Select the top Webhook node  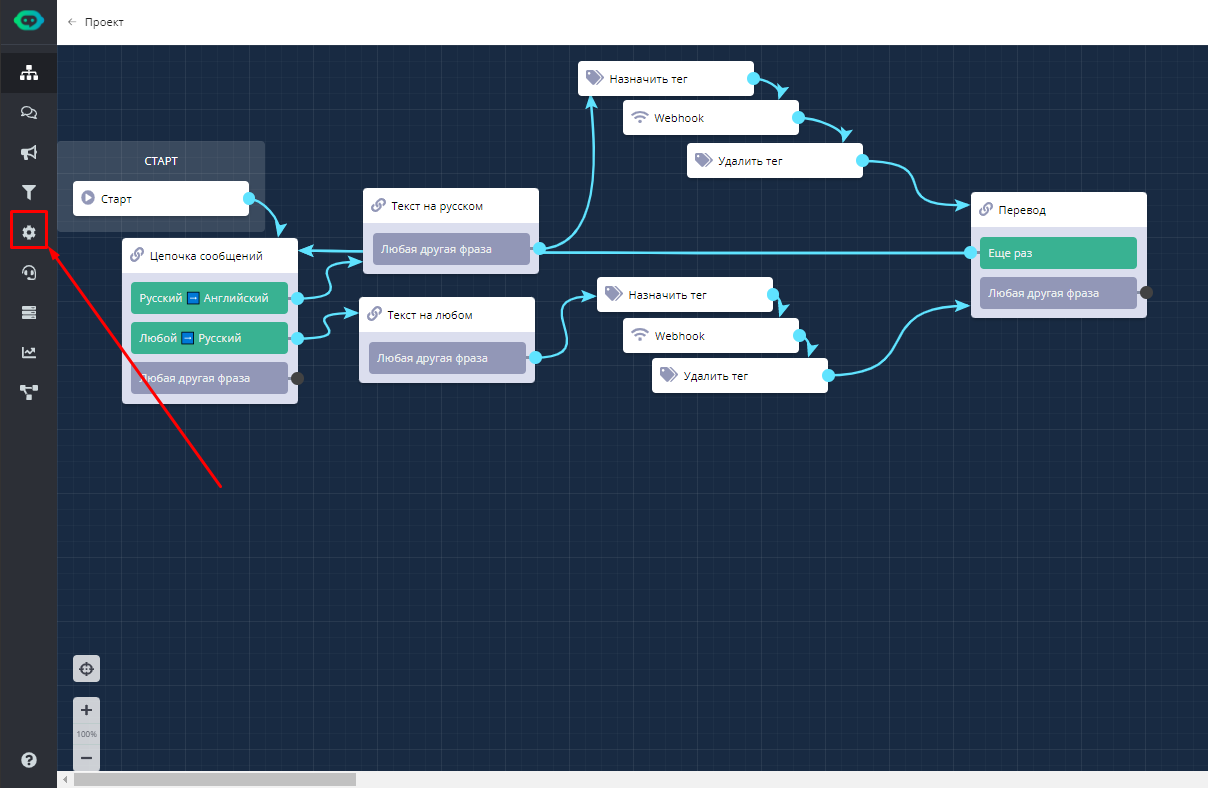coord(710,118)
